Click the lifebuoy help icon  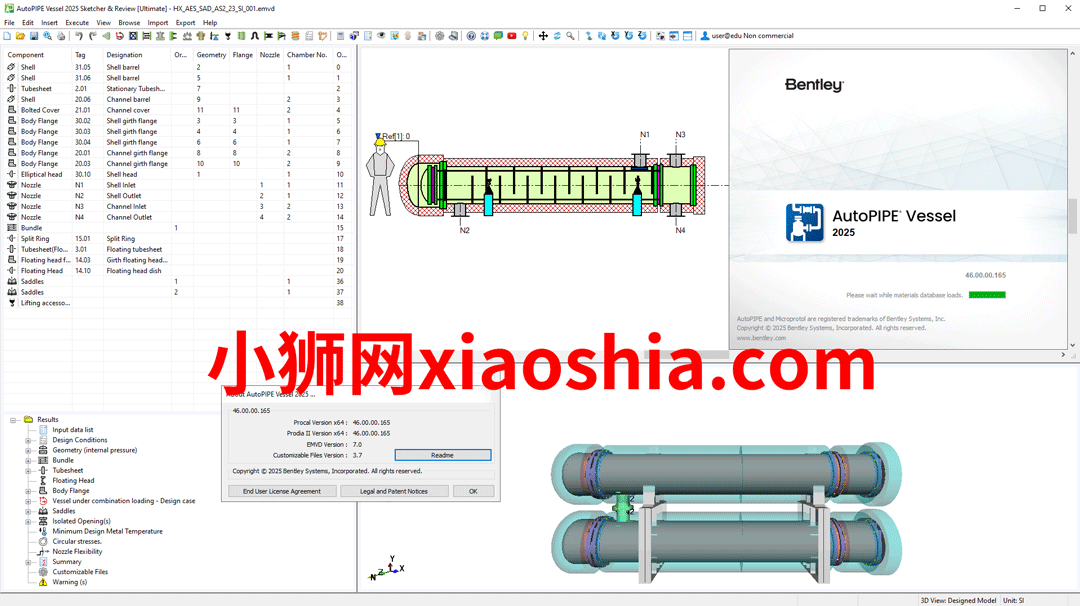[485, 36]
